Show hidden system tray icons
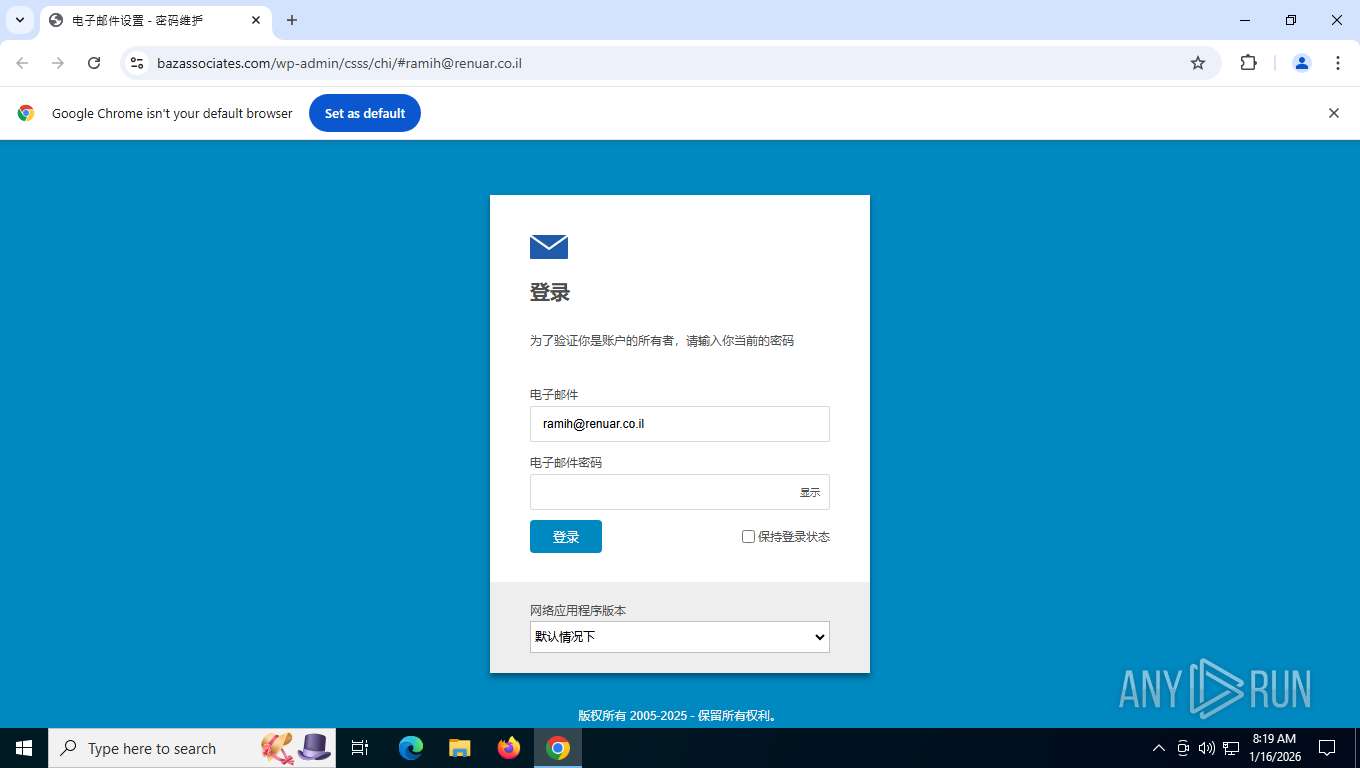1360x768 pixels. [x=1159, y=748]
